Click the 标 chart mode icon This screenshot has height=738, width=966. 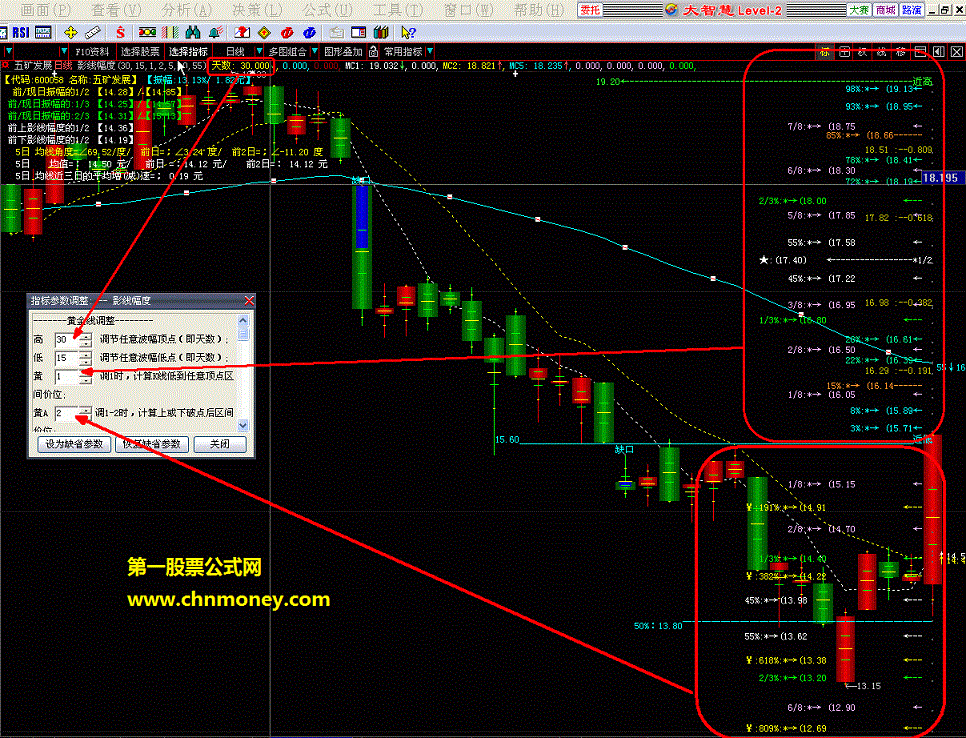click(x=825, y=52)
